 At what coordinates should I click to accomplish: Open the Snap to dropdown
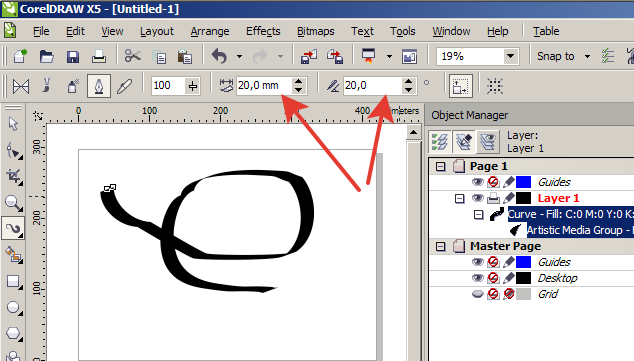[588, 56]
